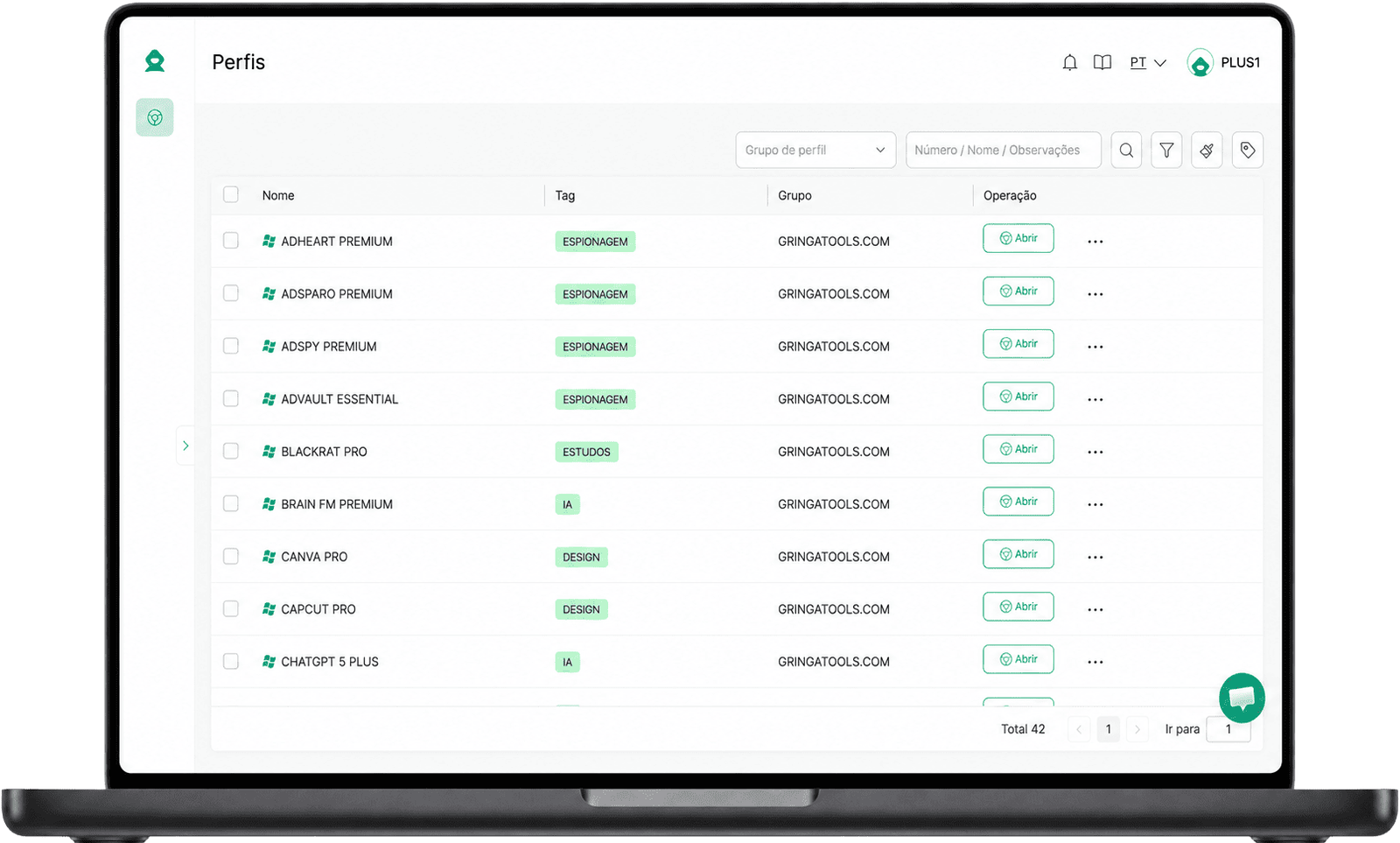The height and width of the screenshot is (843, 1400).
Task: Open the filter funnel button
Action: point(1166,151)
